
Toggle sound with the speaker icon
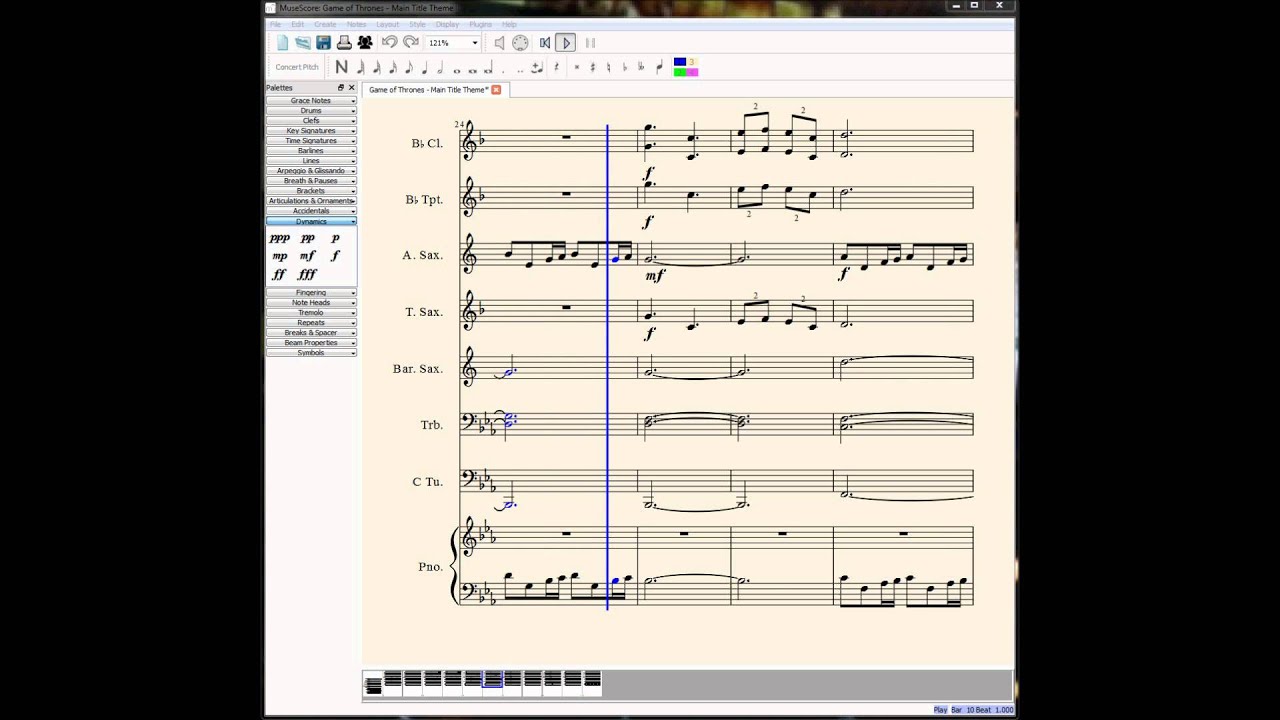pyautogui.click(x=499, y=43)
